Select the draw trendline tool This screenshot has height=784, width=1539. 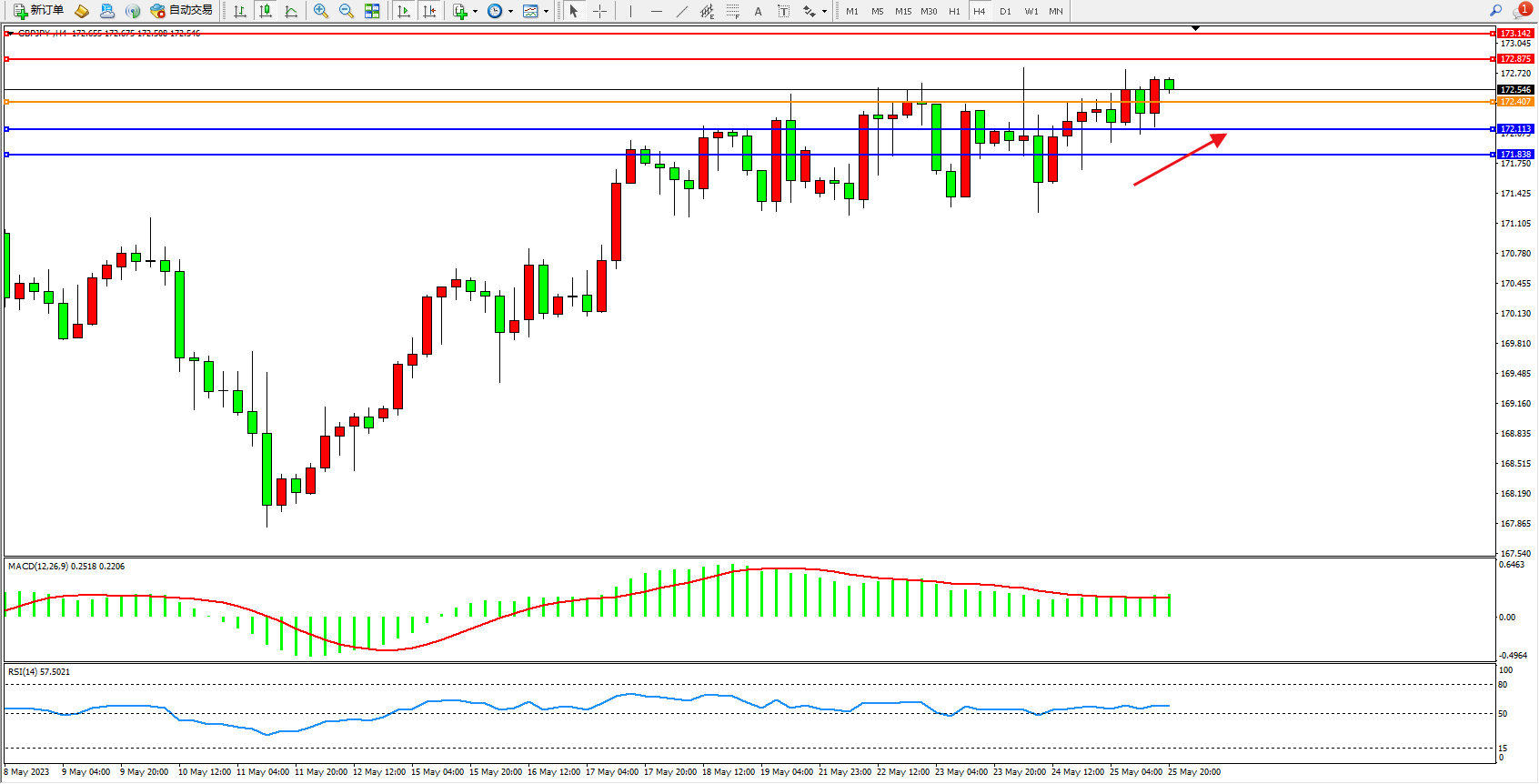681,11
